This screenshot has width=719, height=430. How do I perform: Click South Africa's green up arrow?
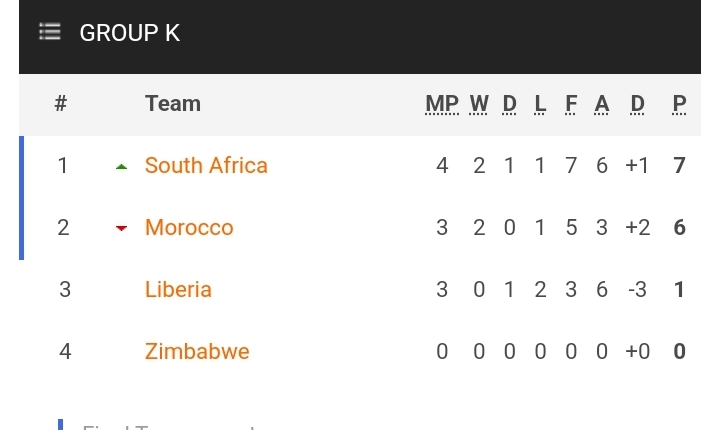pos(121,166)
